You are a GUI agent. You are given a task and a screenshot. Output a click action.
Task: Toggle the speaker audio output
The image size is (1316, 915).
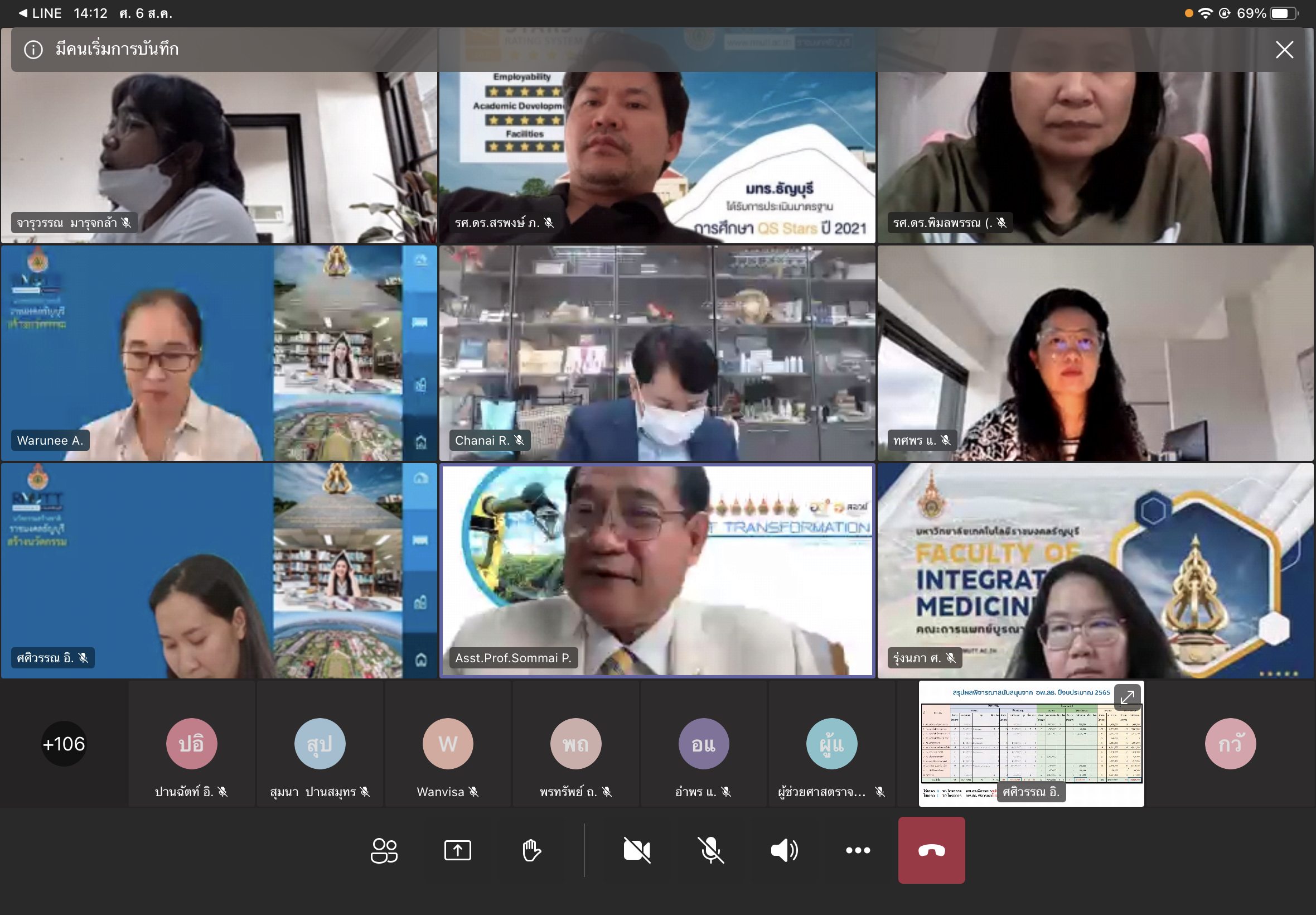point(784,850)
